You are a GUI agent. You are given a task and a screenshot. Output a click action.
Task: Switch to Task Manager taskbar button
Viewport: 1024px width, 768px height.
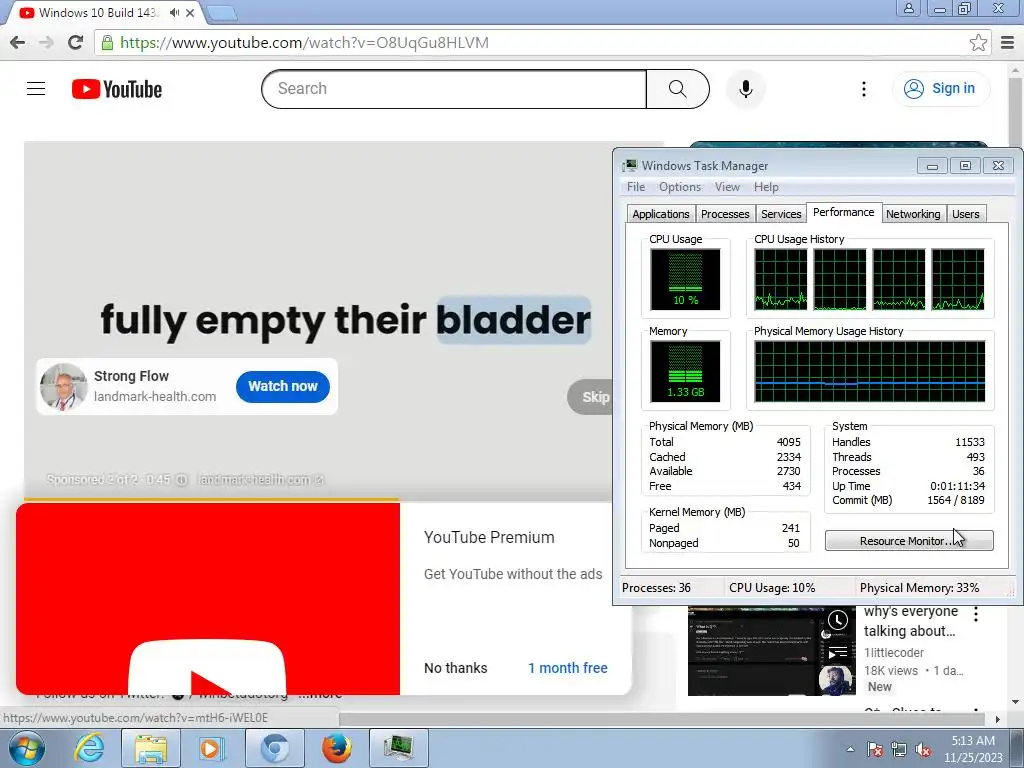click(399, 748)
